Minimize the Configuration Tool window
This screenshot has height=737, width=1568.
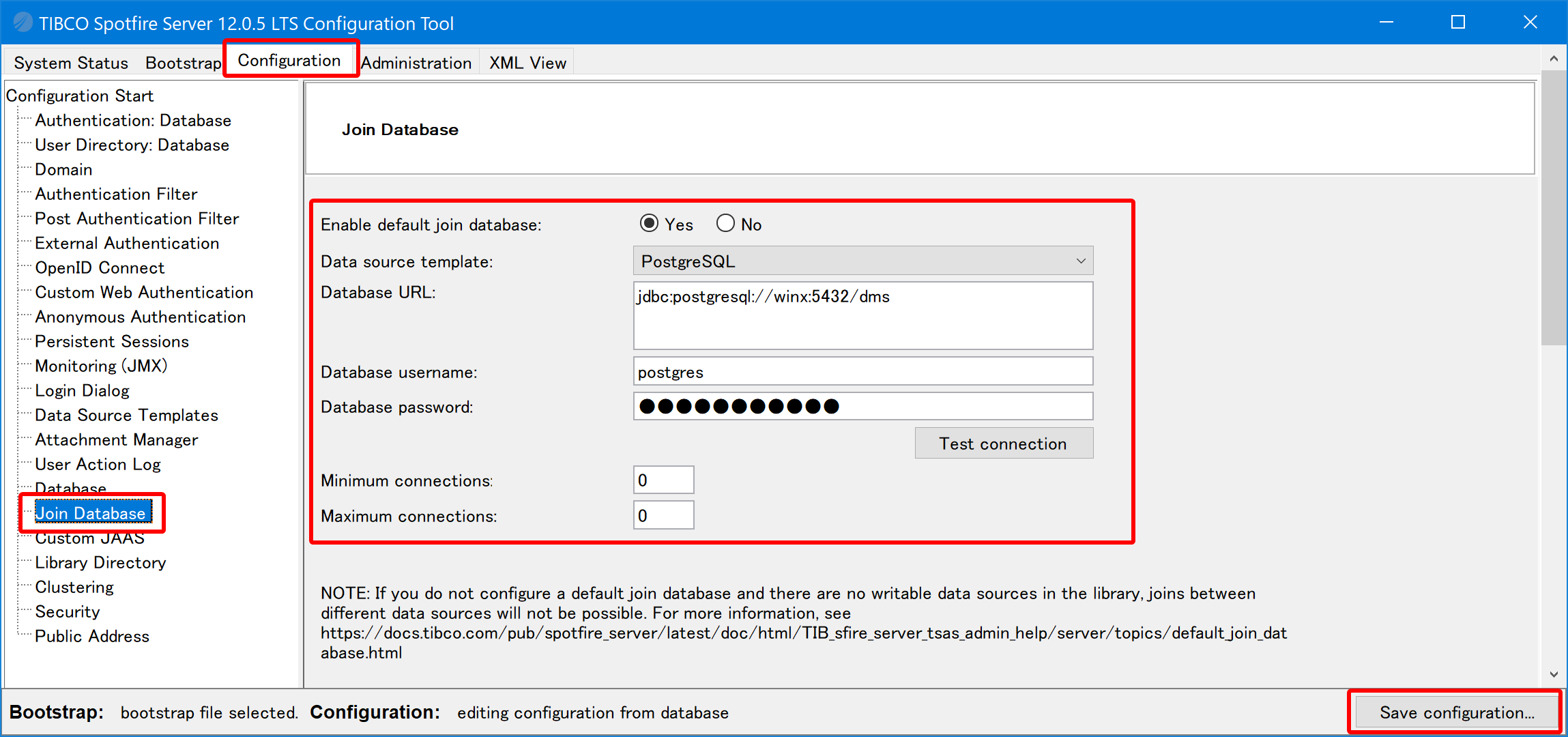tap(1386, 23)
